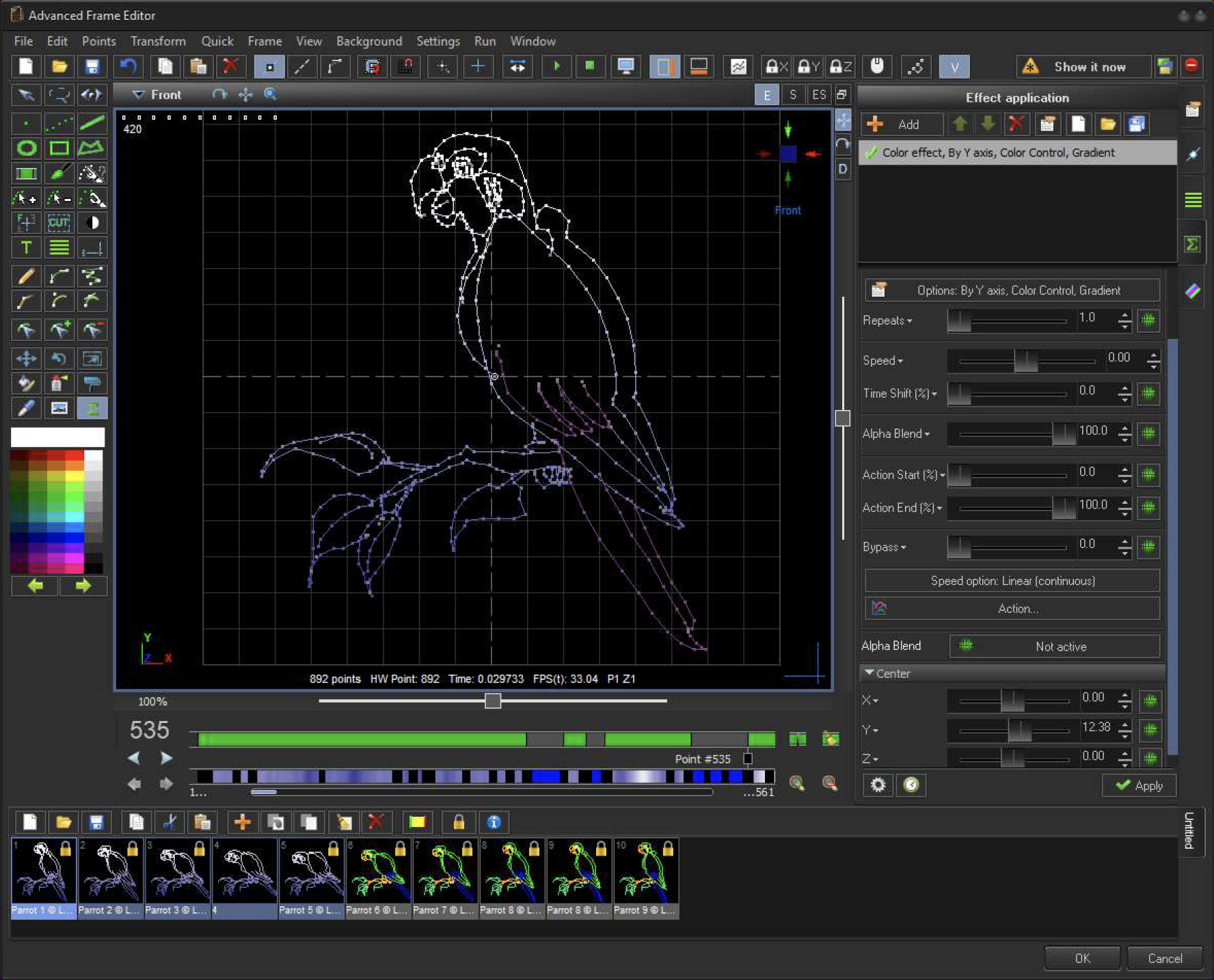Viewport: 1214px width, 980px height.
Task: Open the Transform menu
Action: pos(158,41)
